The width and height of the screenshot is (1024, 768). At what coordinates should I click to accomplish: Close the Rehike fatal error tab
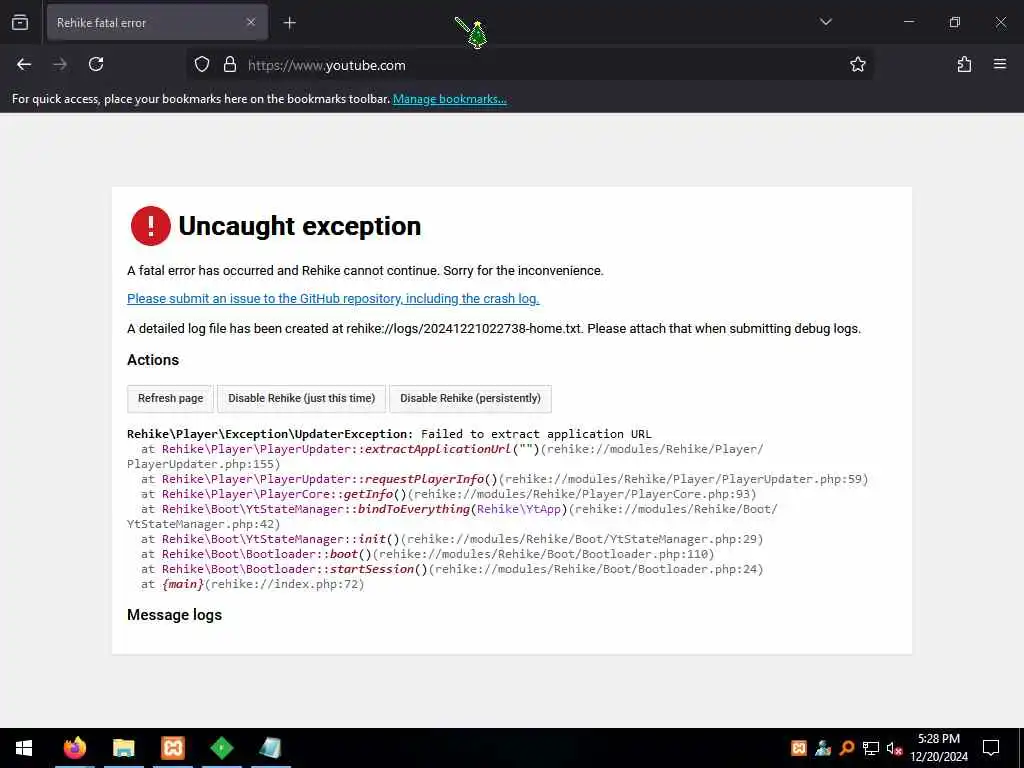pyautogui.click(x=251, y=23)
